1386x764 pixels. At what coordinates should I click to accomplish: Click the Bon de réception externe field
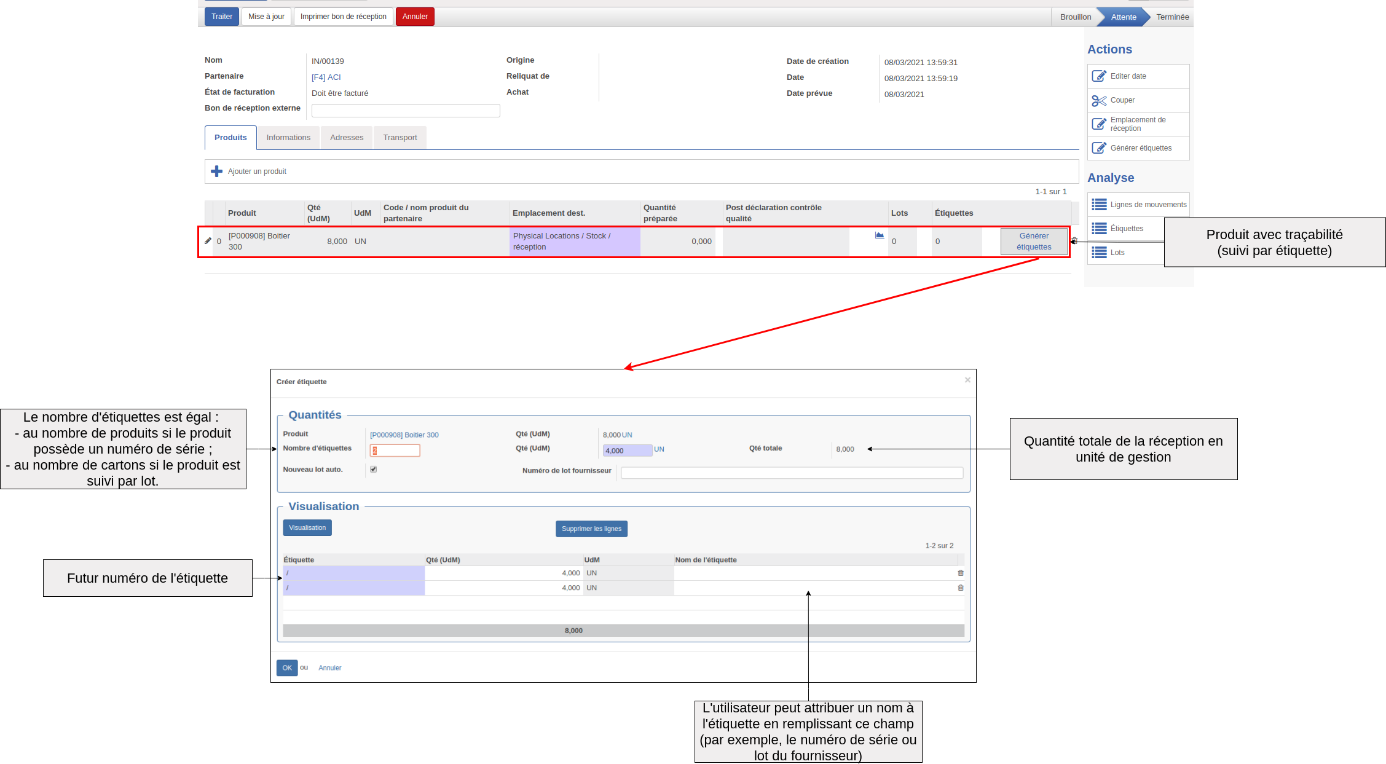pyautogui.click(x=406, y=111)
